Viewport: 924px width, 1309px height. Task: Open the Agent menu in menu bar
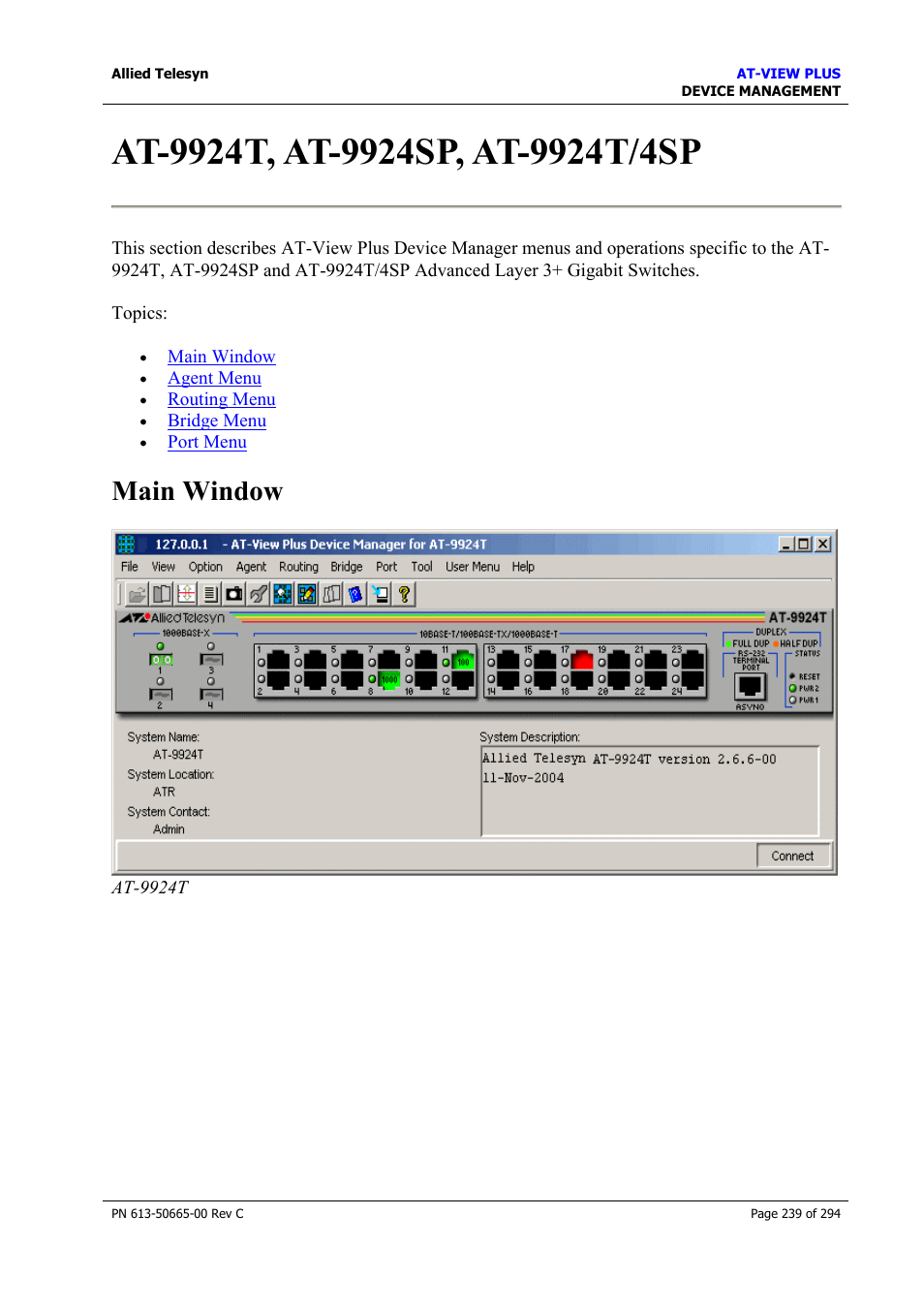click(x=251, y=567)
